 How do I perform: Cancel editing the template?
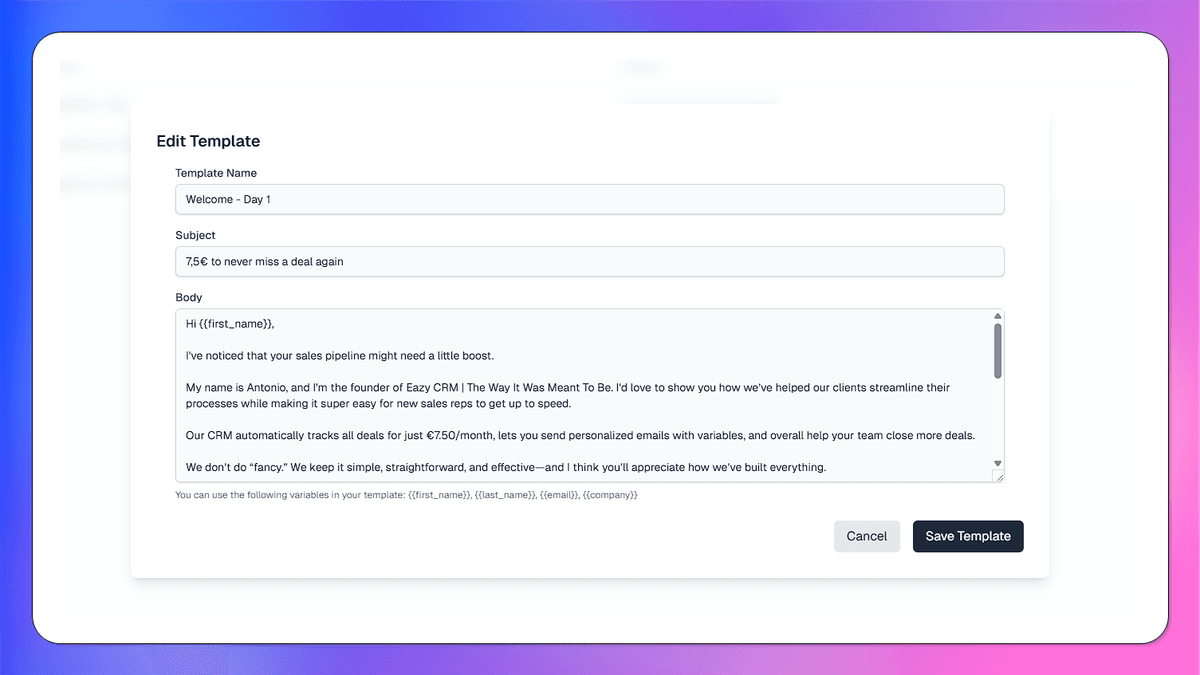tap(866, 536)
